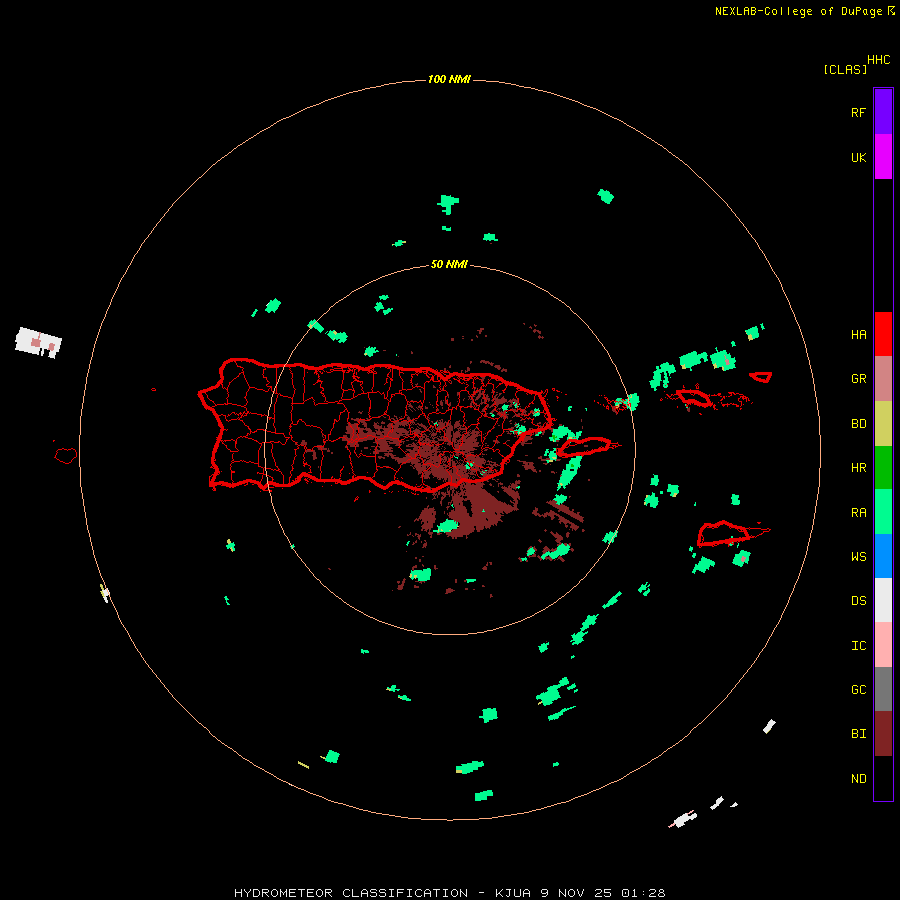Click the 50 NMI range ring label
This screenshot has height=900, width=900.
click(449, 264)
